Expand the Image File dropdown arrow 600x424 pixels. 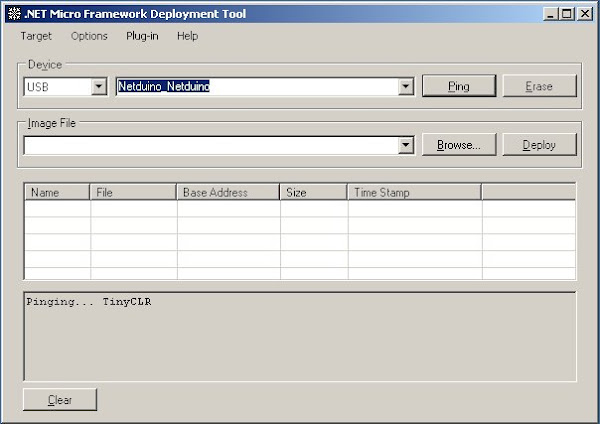pyautogui.click(x=406, y=145)
